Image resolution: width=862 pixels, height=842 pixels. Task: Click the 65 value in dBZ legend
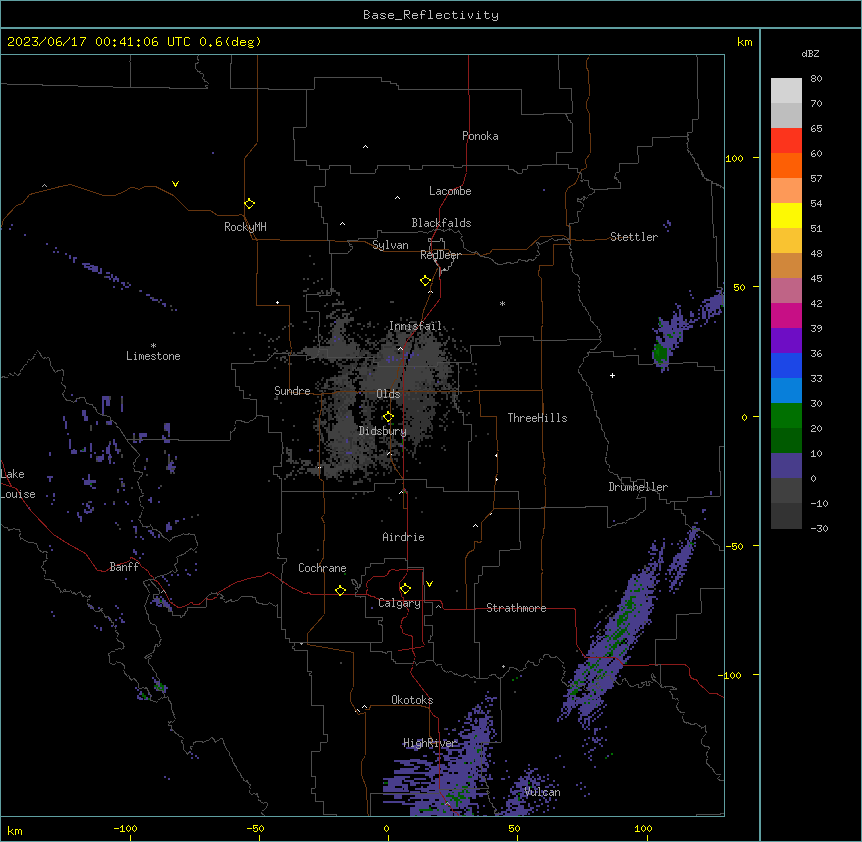tap(816, 129)
